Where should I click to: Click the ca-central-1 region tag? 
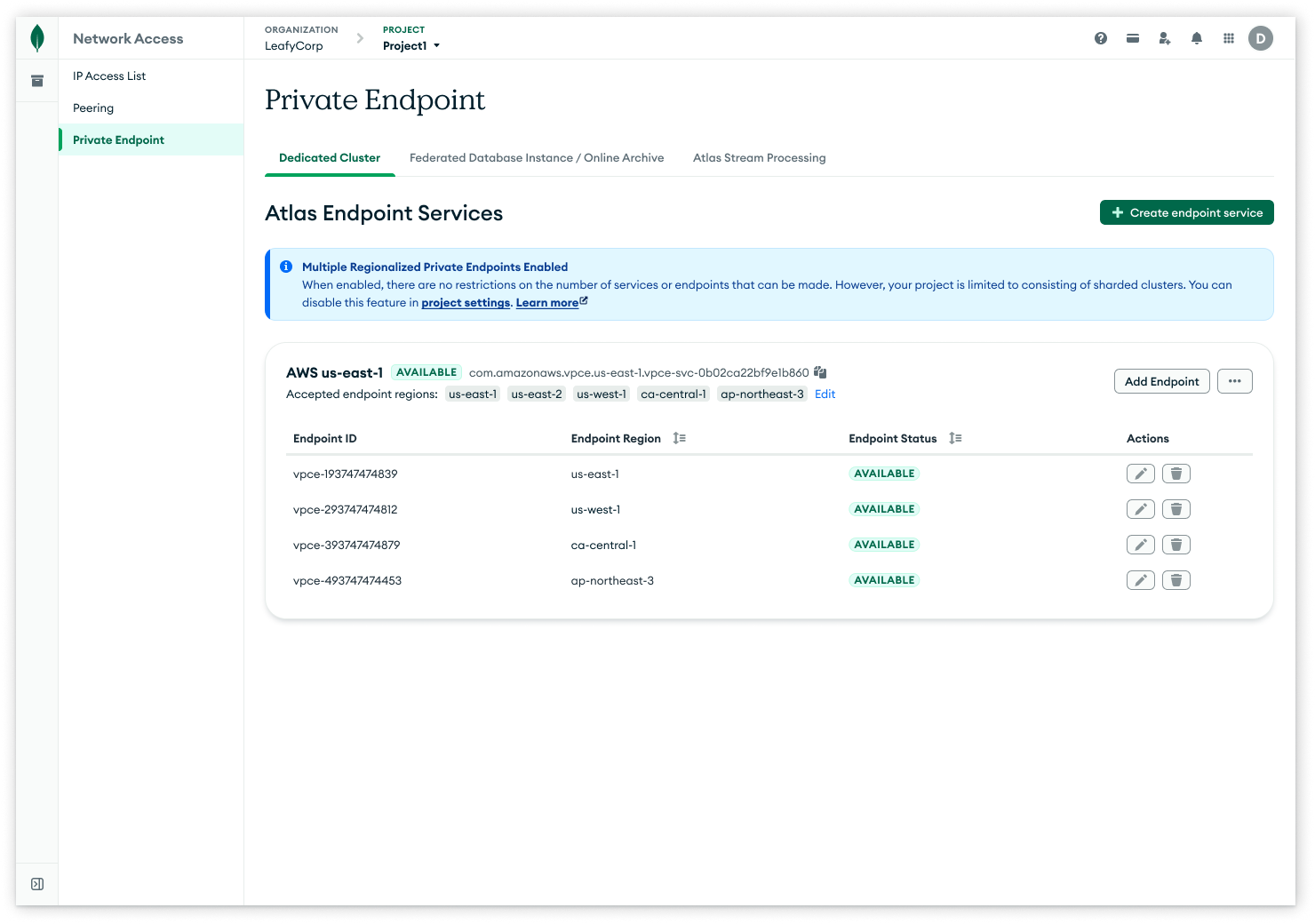click(673, 394)
